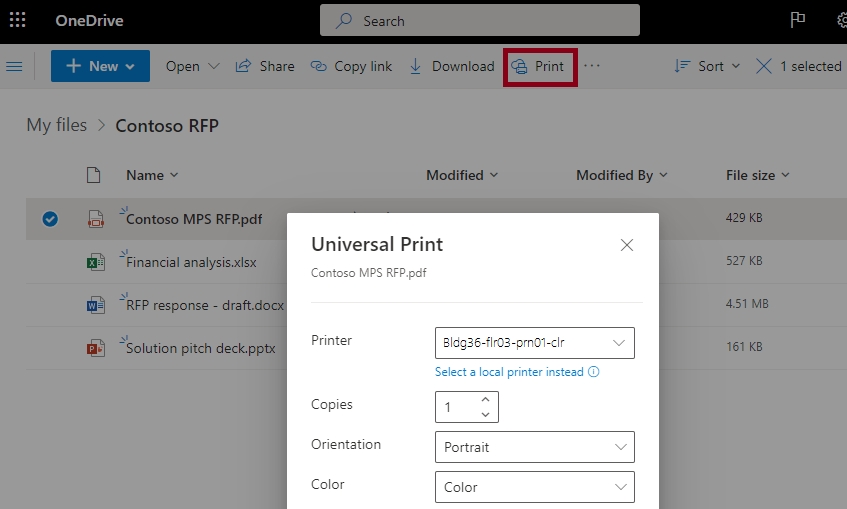The width and height of the screenshot is (847, 509).
Task: Open the Color mode dropdown
Action: [535, 487]
